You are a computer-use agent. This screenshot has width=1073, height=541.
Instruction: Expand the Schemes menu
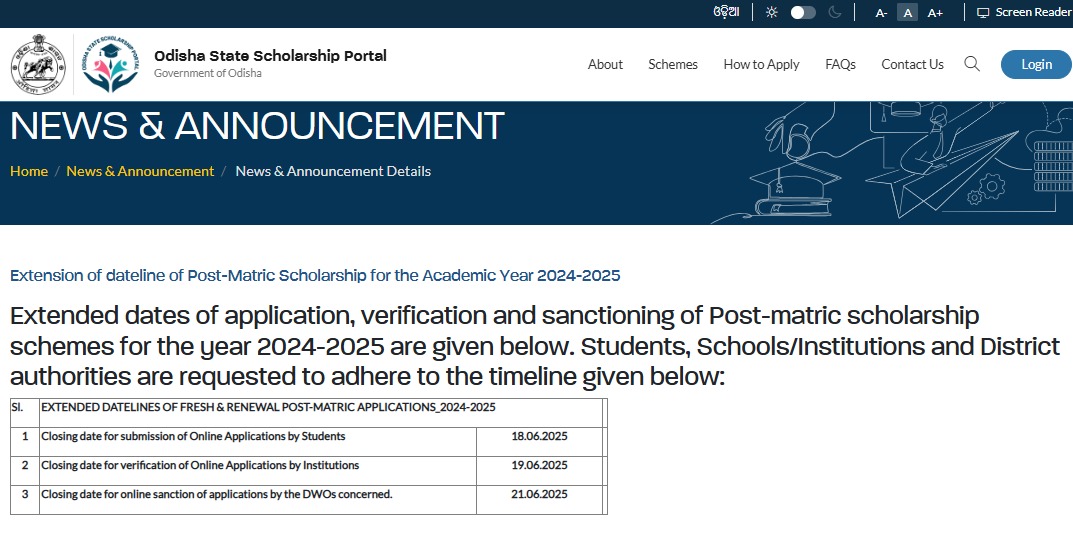pyautogui.click(x=673, y=64)
